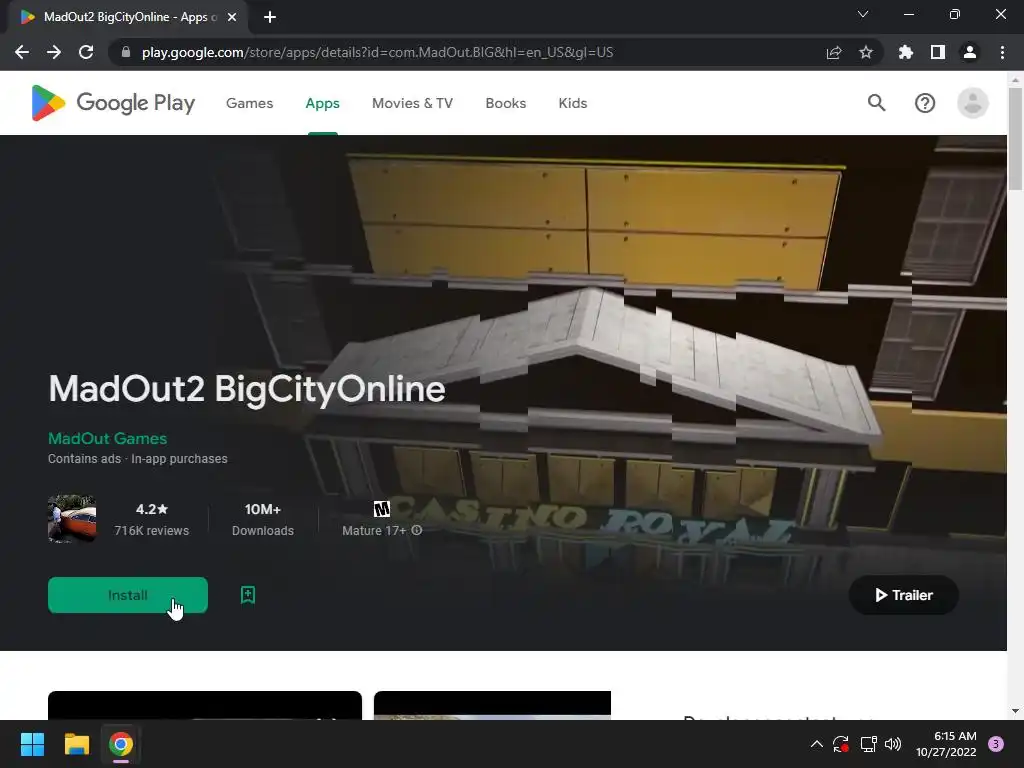Open File Explorer from taskbar
This screenshot has width=1024, height=768.
coord(76,744)
